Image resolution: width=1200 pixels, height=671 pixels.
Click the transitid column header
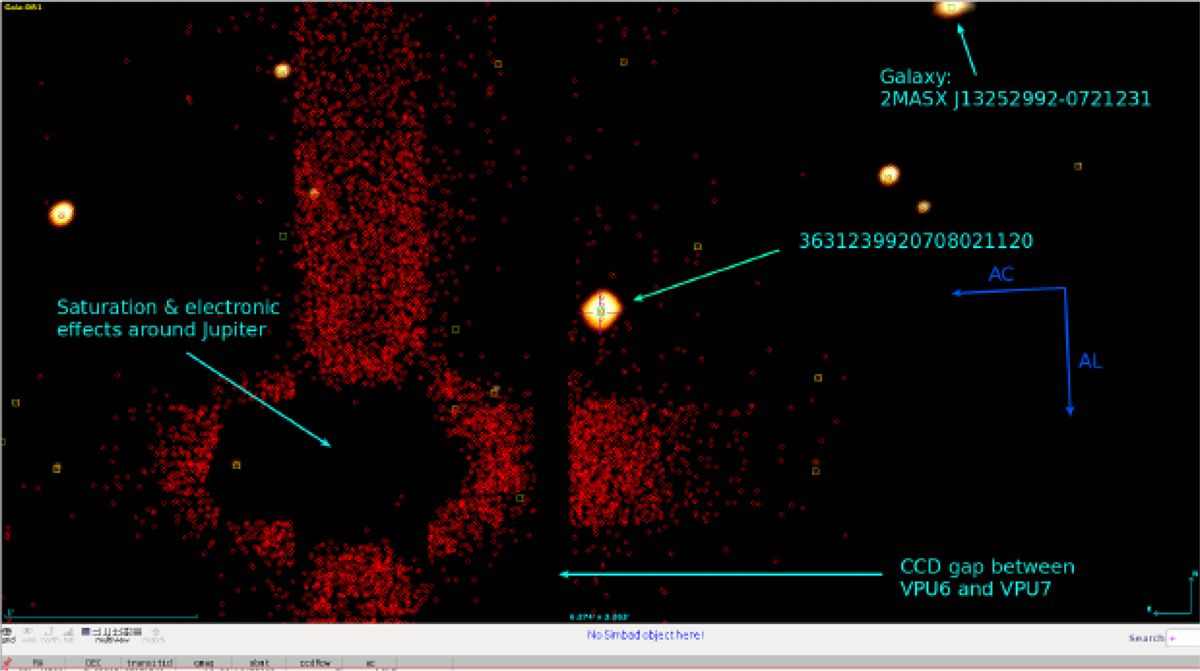click(x=149, y=662)
